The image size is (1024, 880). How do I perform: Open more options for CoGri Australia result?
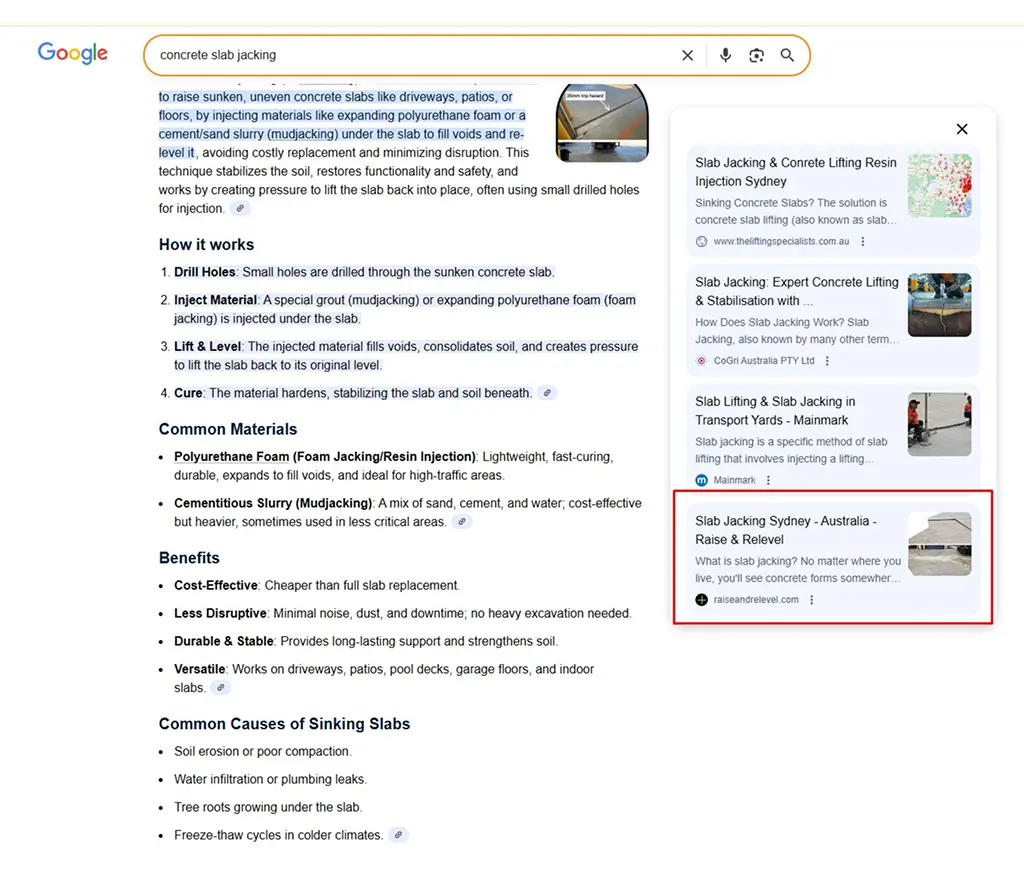pos(827,361)
